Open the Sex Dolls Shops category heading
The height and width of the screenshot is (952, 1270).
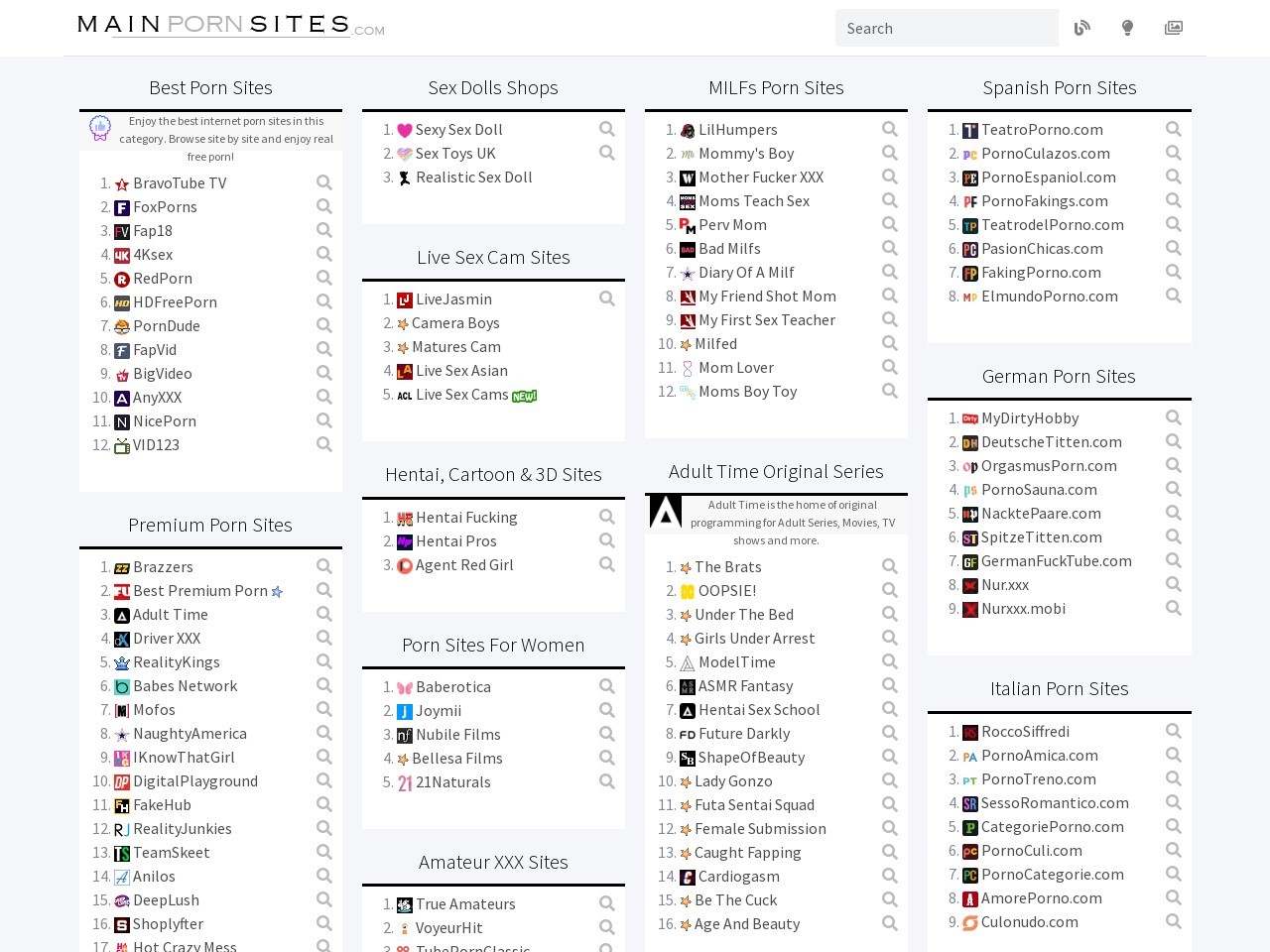pyautogui.click(x=493, y=87)
